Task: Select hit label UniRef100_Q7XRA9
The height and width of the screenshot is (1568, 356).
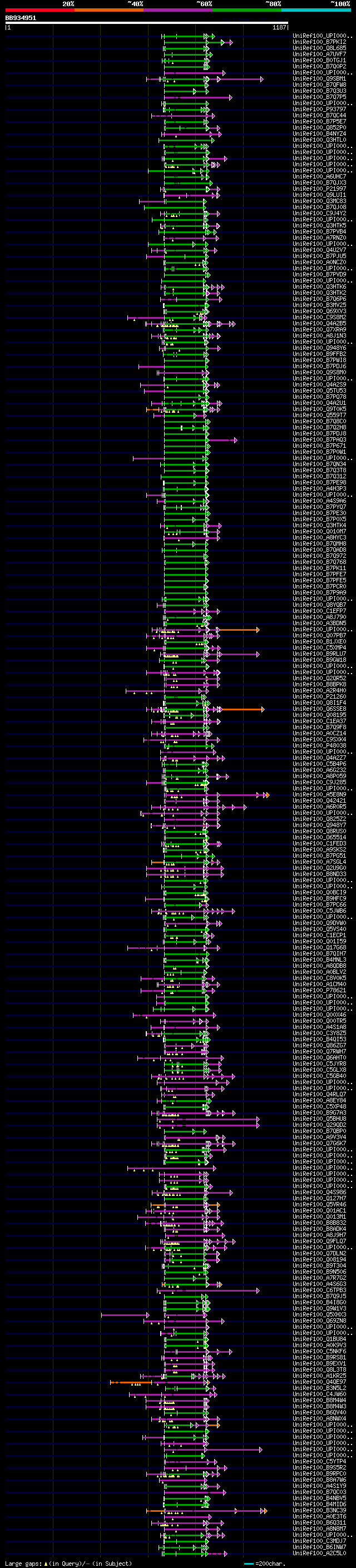Action: [319, 330]
